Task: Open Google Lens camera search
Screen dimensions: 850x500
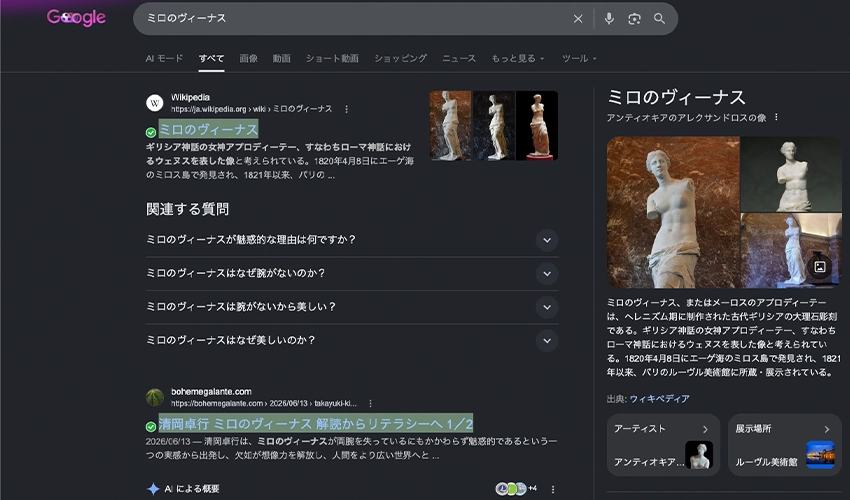Action: [x=634, y=19]
